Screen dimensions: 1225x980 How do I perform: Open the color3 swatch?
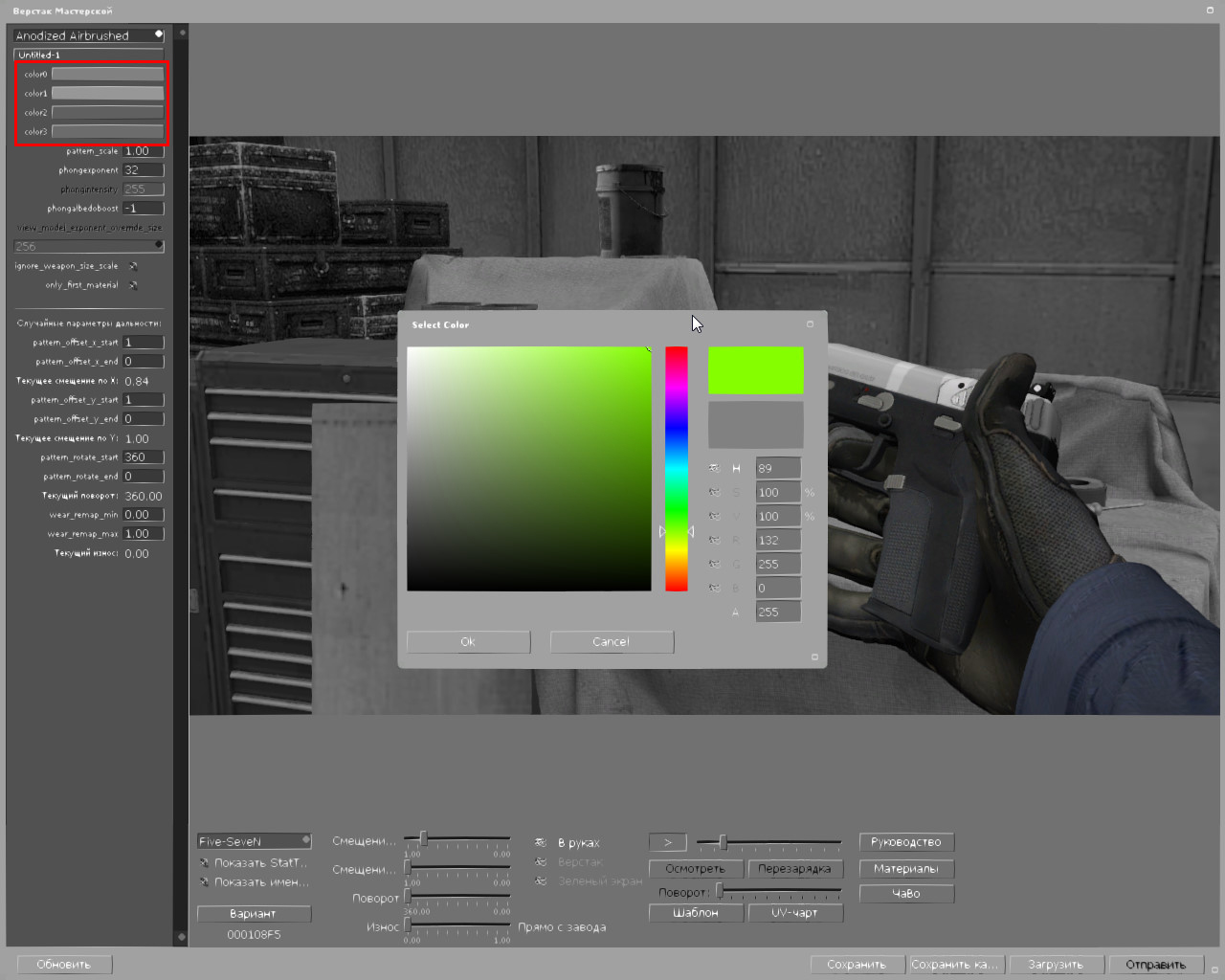tap(107, 131)
